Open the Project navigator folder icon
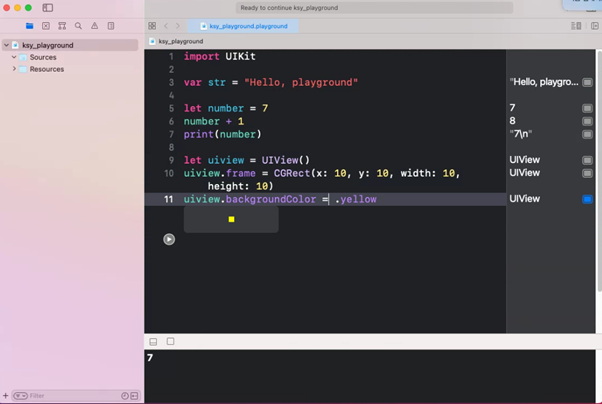 click(x=30, y=26)
